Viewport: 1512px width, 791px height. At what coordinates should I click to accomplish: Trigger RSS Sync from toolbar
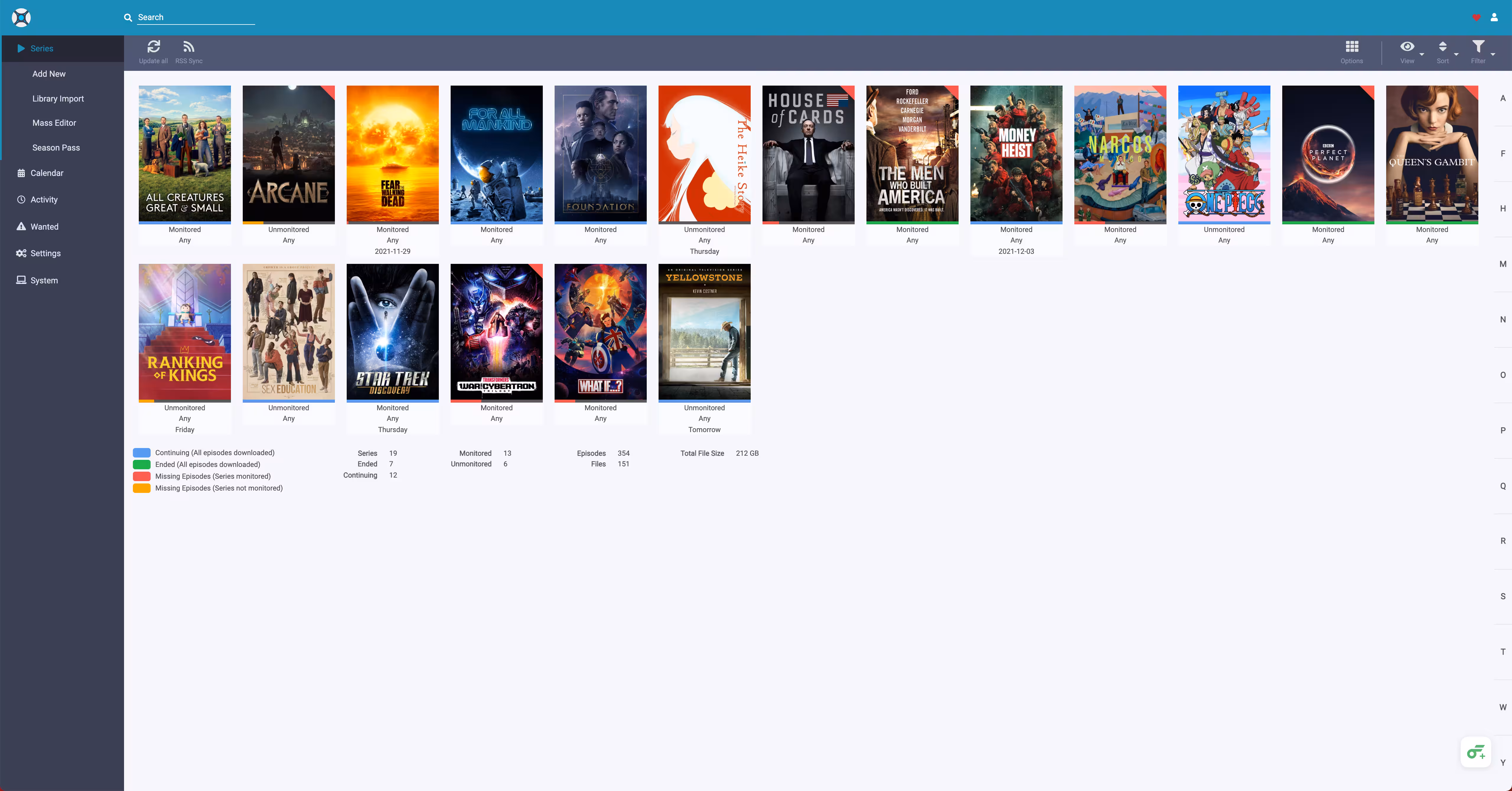(x=188, y=47)
